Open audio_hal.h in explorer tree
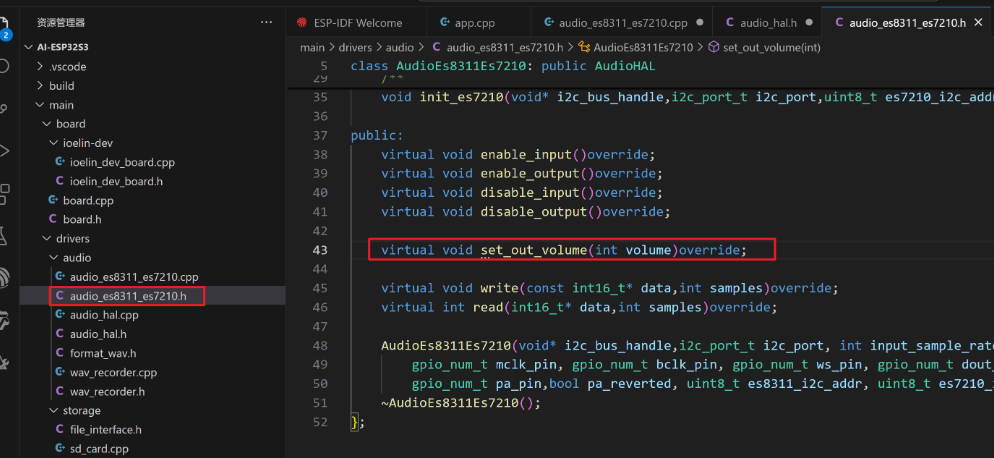The height and width of the screenshot is (458, 994). click(98, 334)
